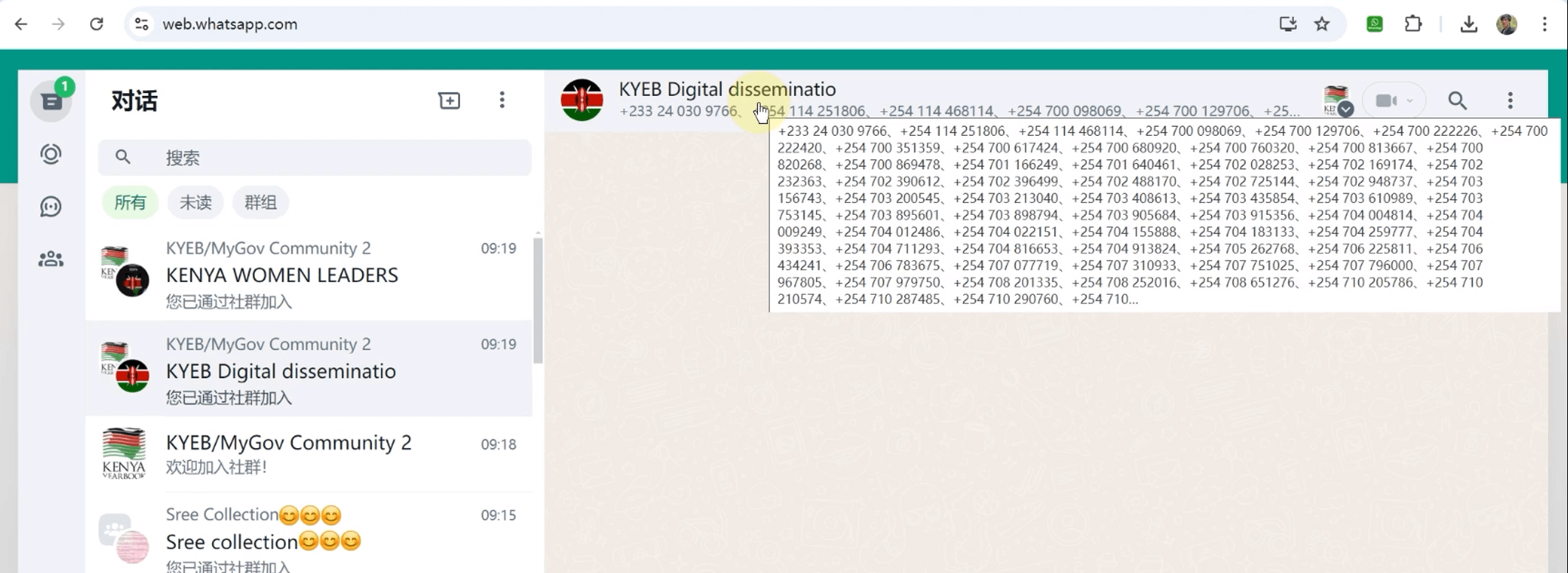Open the KYEB/MyGov Community 2 社群 chat

coord(309,453)
